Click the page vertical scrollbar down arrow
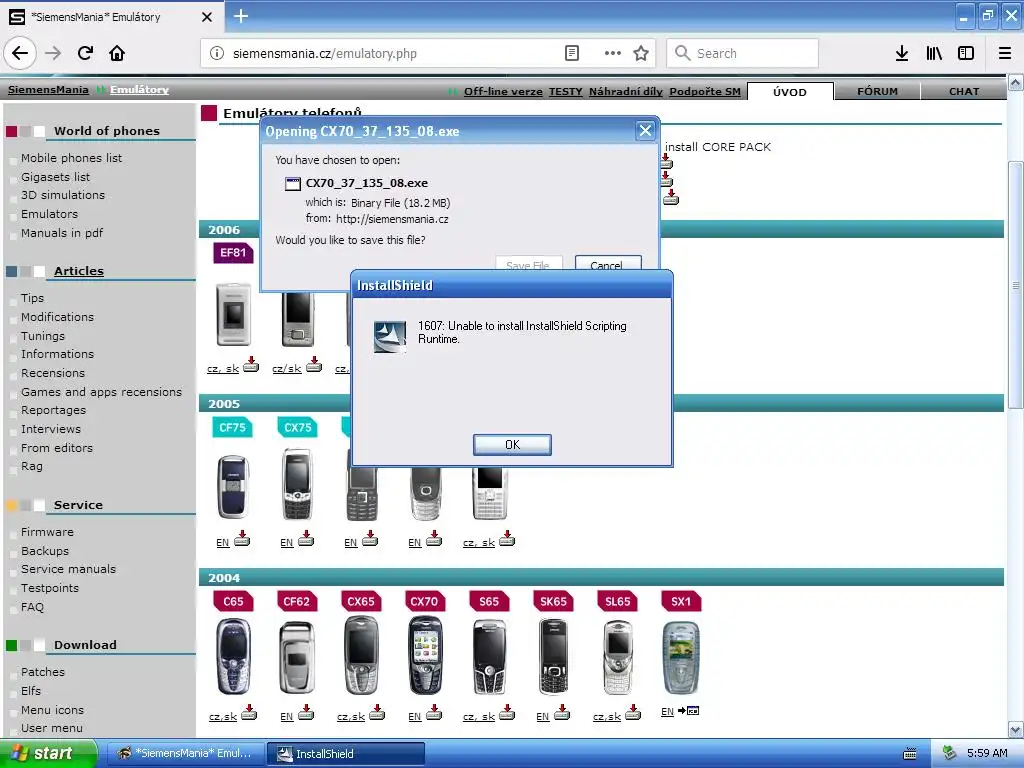 coord(1016,729)
